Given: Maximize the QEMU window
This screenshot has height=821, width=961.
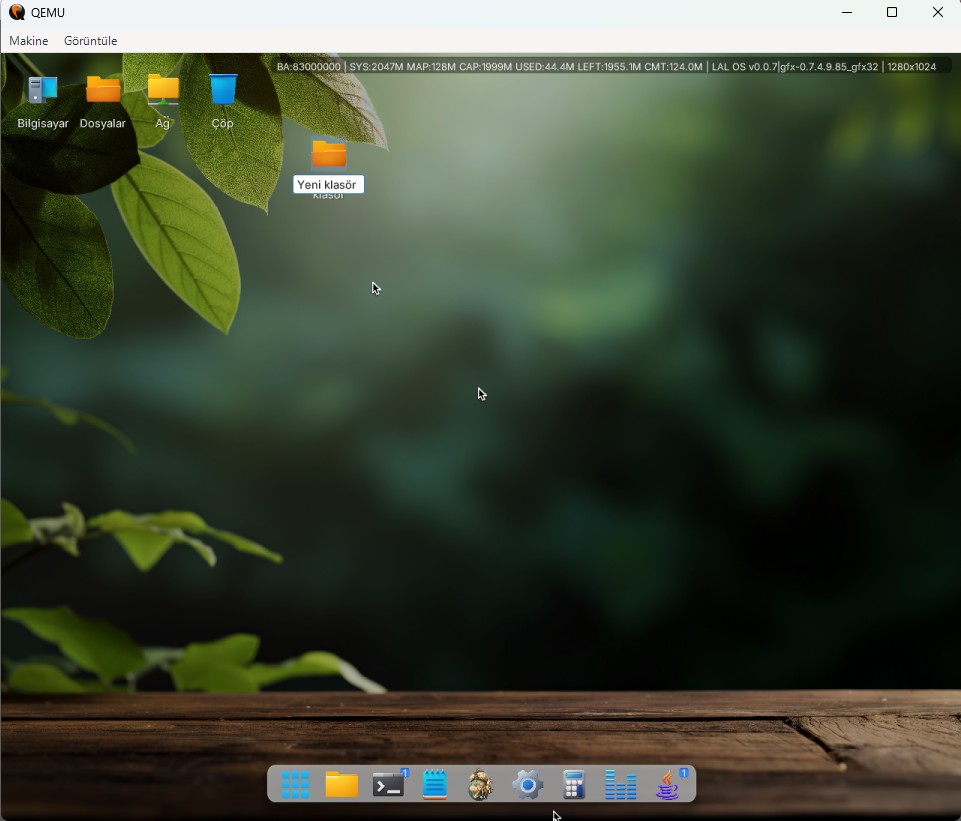Looking at the screenshot, I should [x=892, y=12].
